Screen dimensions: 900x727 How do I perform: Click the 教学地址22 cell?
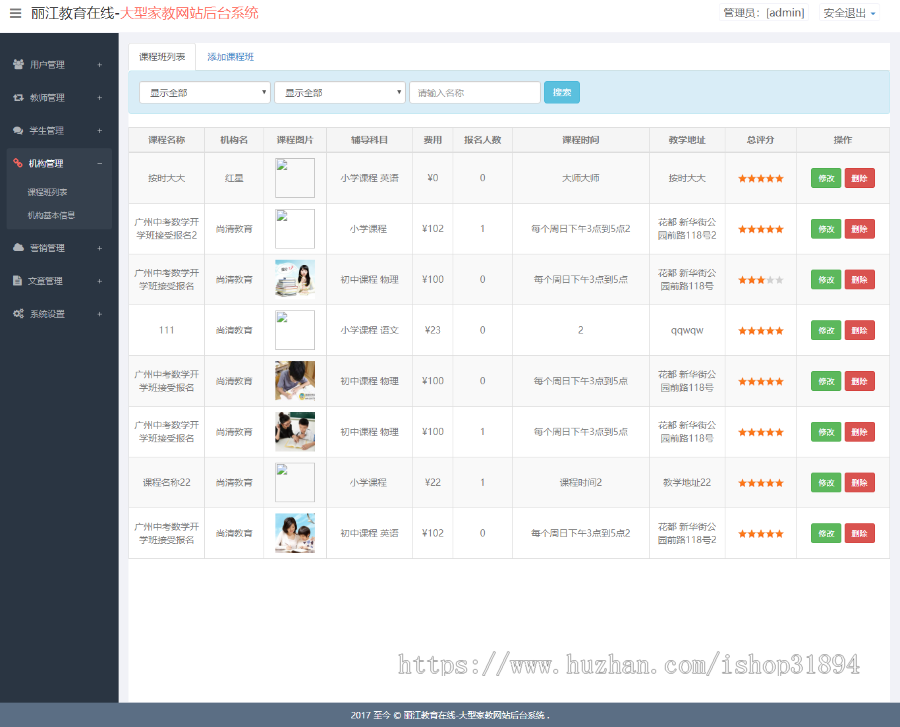tap(687, 483)
